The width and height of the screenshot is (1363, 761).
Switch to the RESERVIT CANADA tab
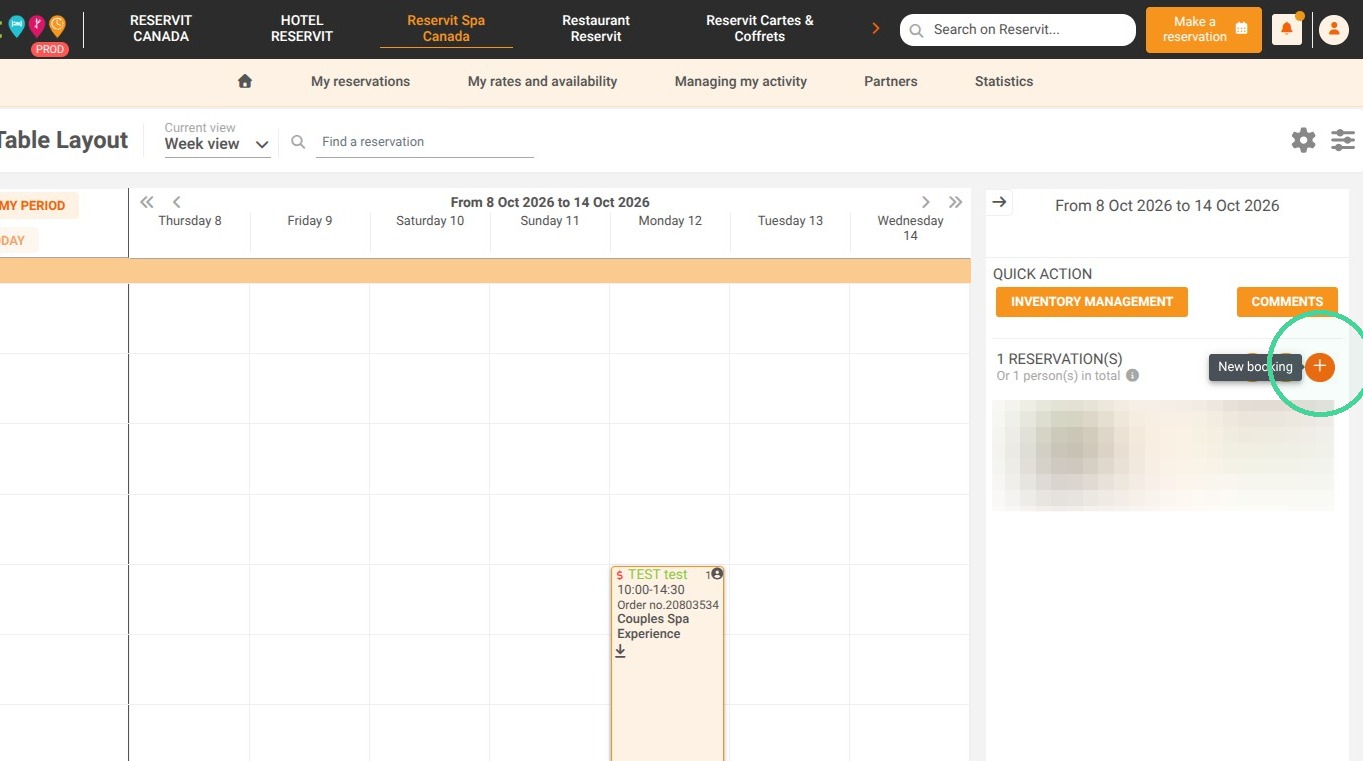point(161,28)
